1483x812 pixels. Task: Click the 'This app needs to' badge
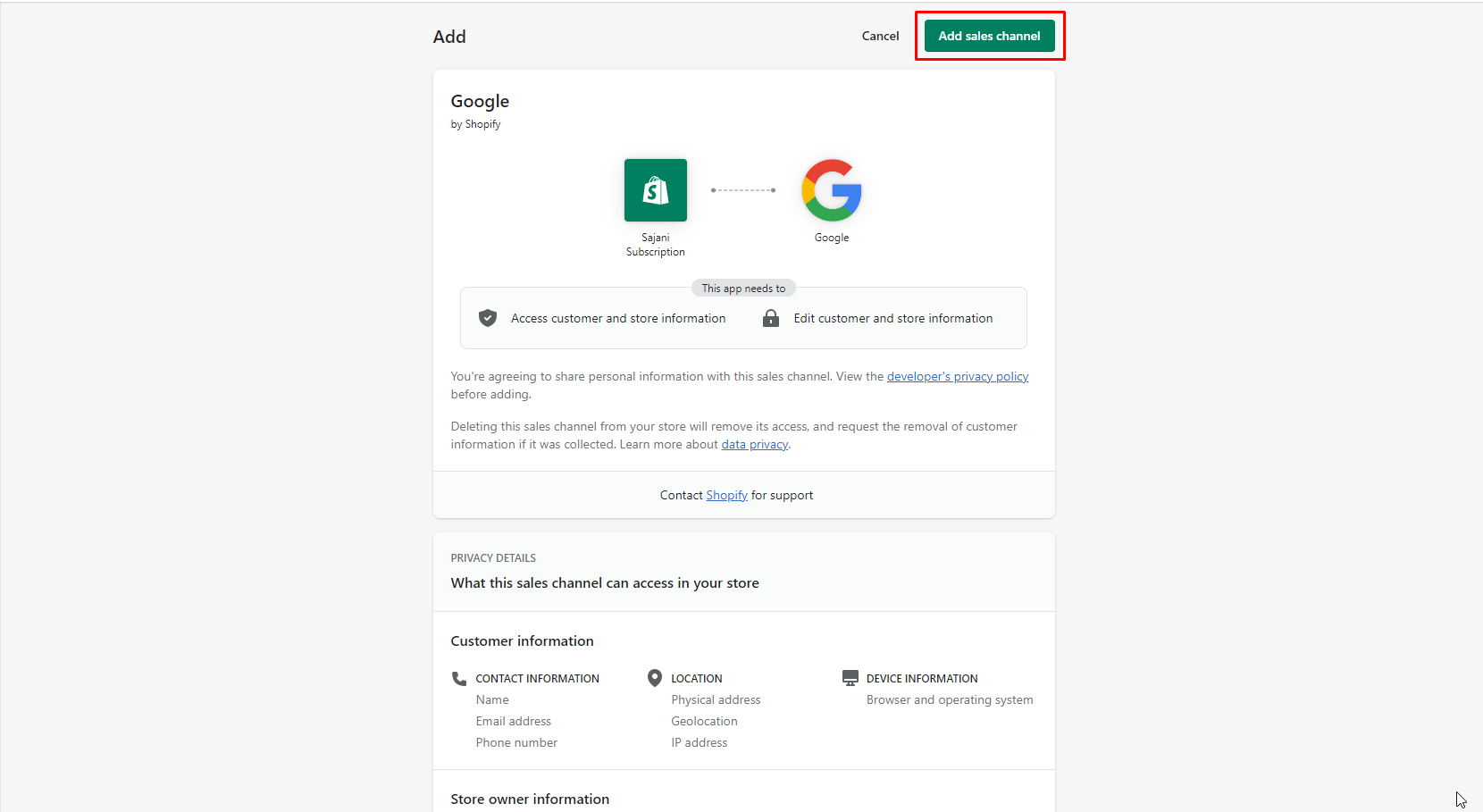[743, 288]
